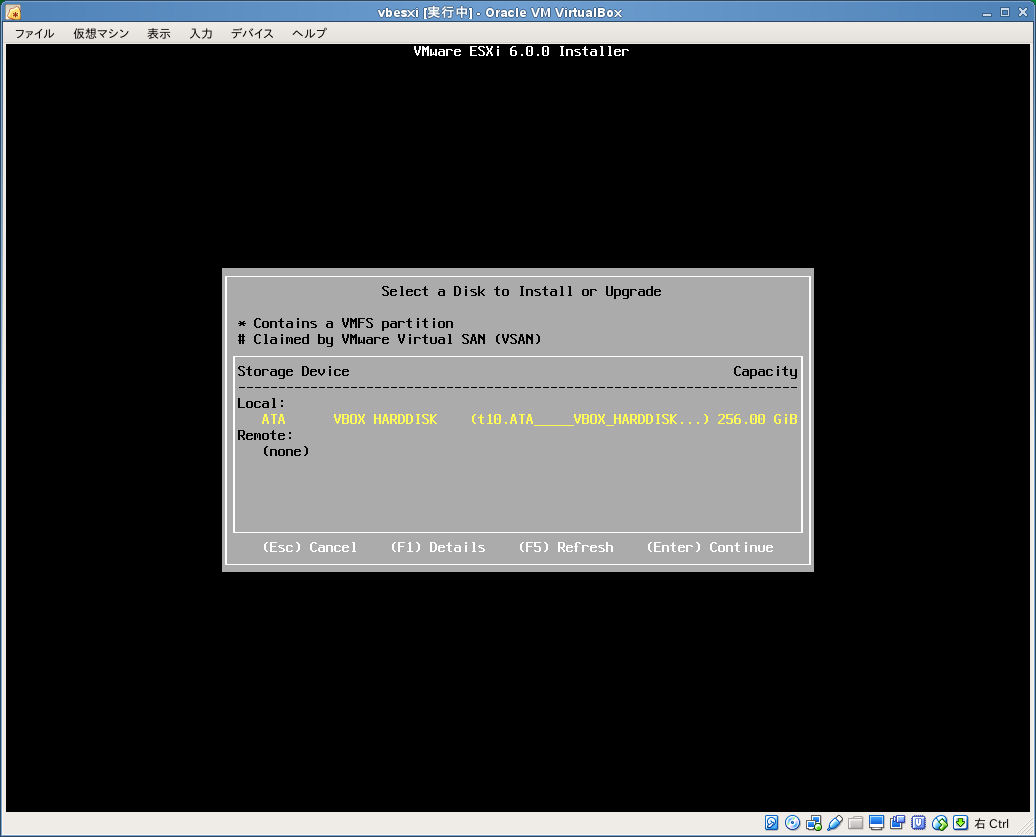
Task: Minimize the VirtualBox window
Action: [x=986, y=13]
